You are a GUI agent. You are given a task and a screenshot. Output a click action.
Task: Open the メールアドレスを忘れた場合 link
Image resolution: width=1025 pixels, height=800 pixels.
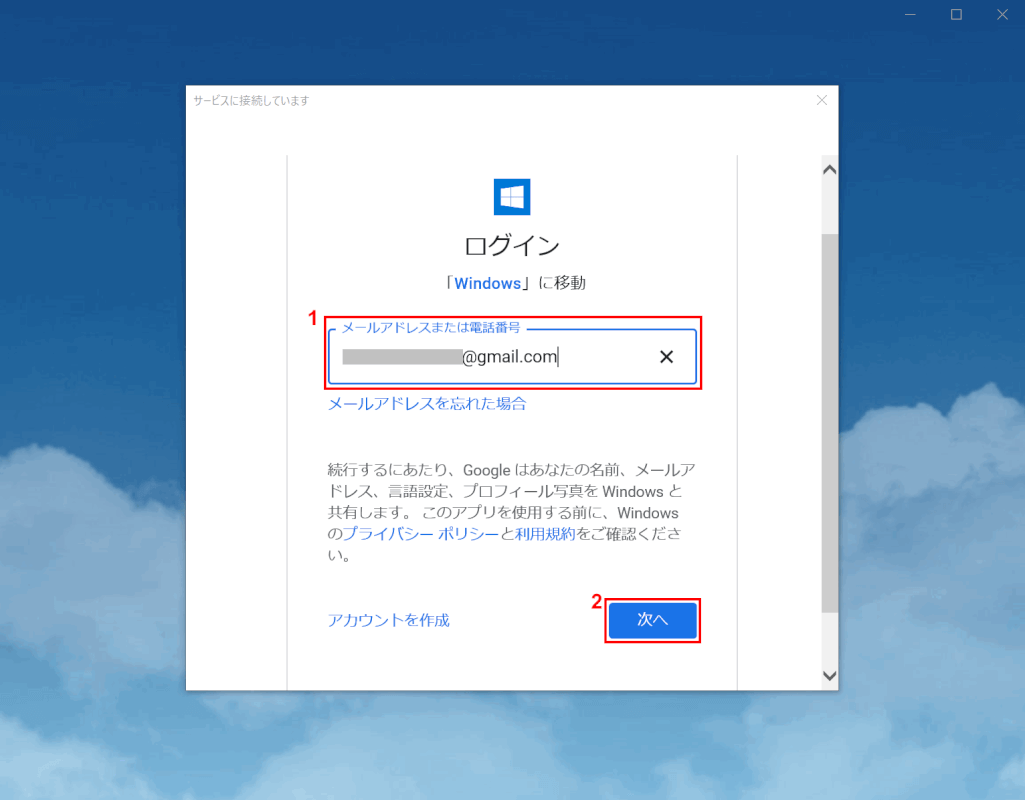click(427, 404)
